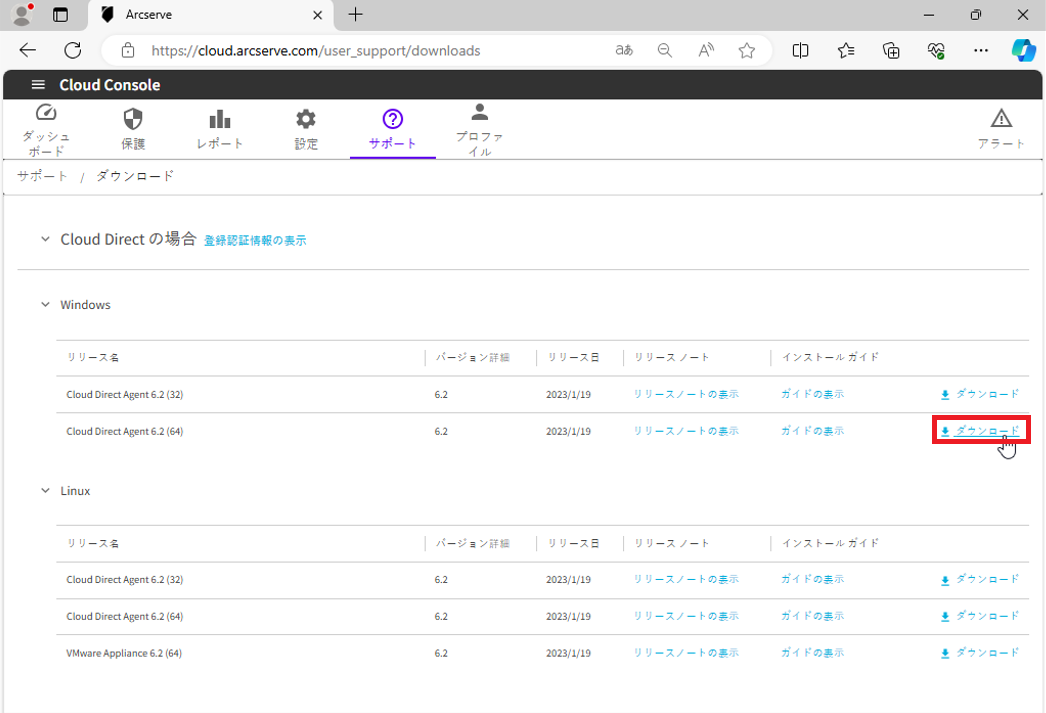Show the アラート warning triangle icon
The image size is (1046, 713).
(1001, 119)
